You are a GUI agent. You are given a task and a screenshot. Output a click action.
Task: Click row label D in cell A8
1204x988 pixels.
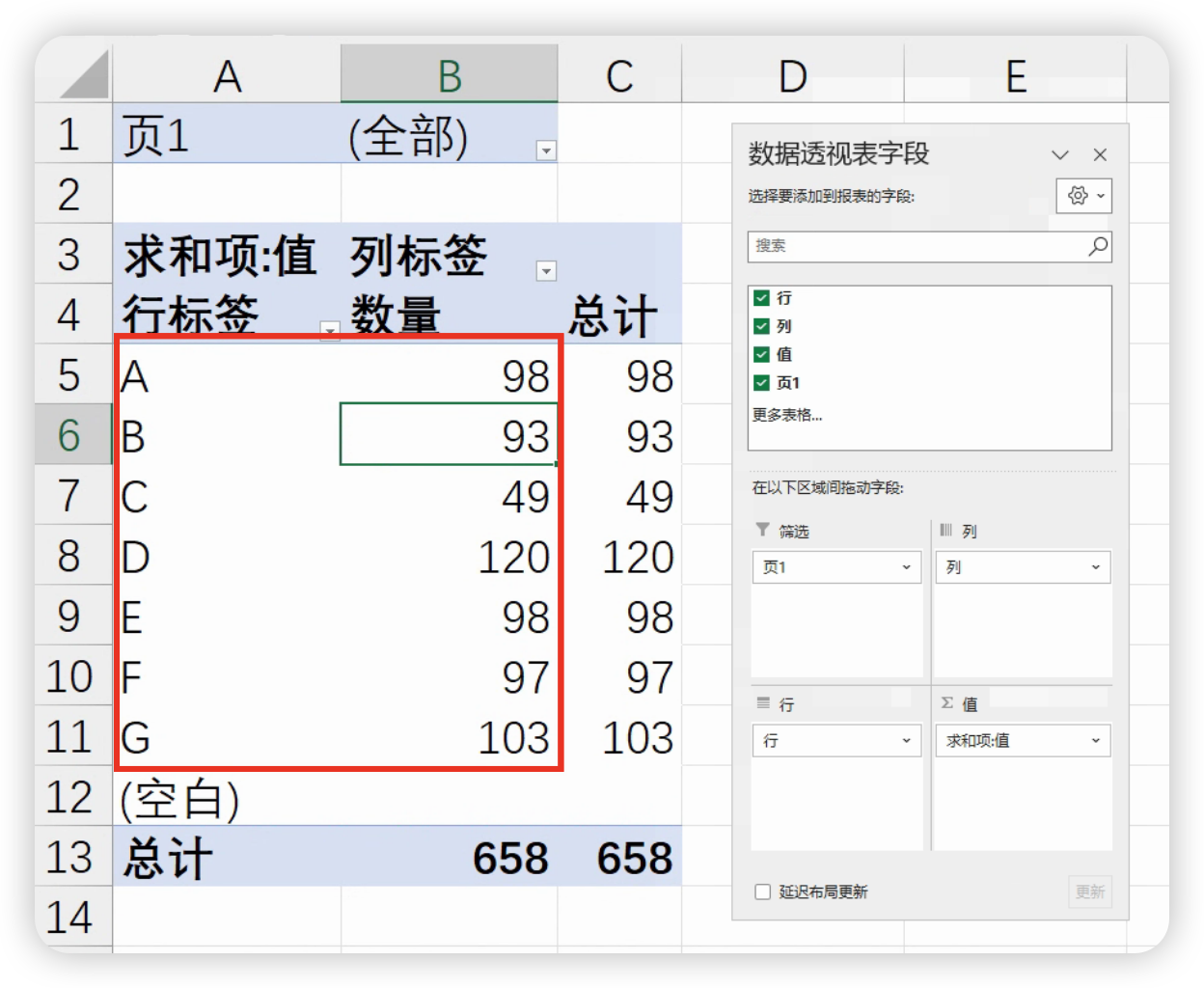point(227,556)
